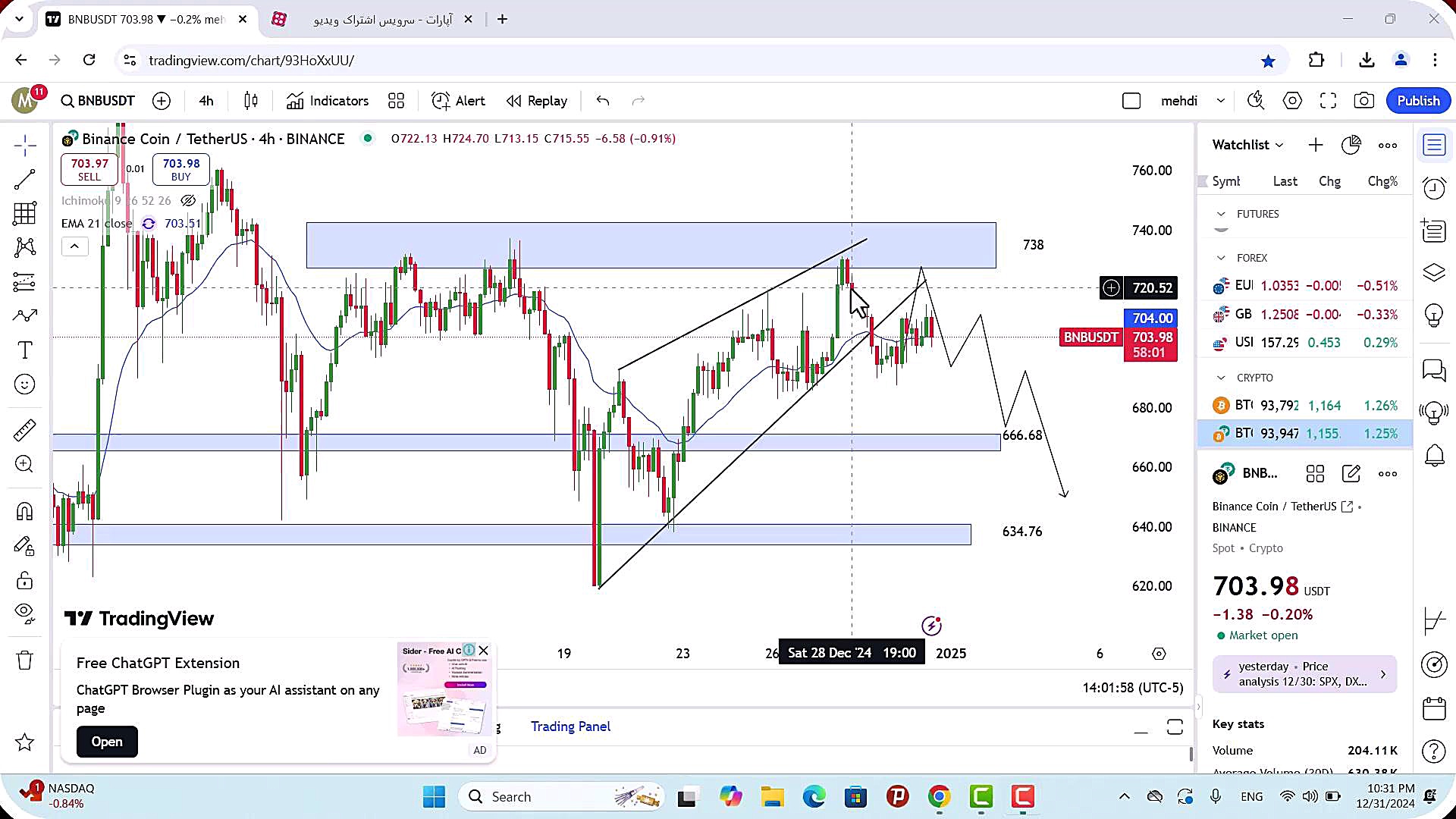The height and width of the screenshot is (819, 1456).
Task: Open time axis settings gear
Action: (x=1159, y=654)
